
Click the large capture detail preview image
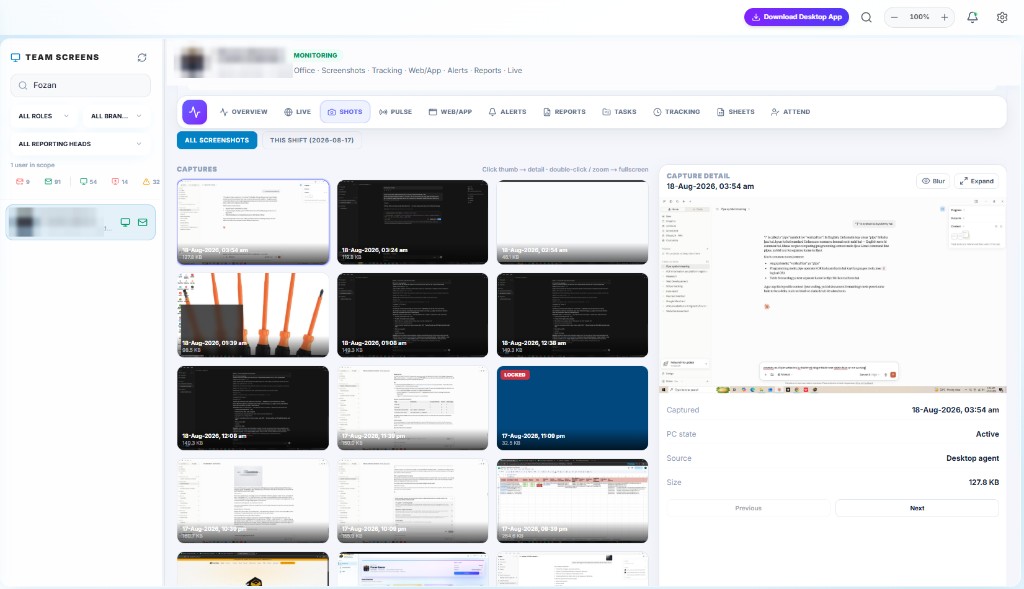(x=833, y=295)
